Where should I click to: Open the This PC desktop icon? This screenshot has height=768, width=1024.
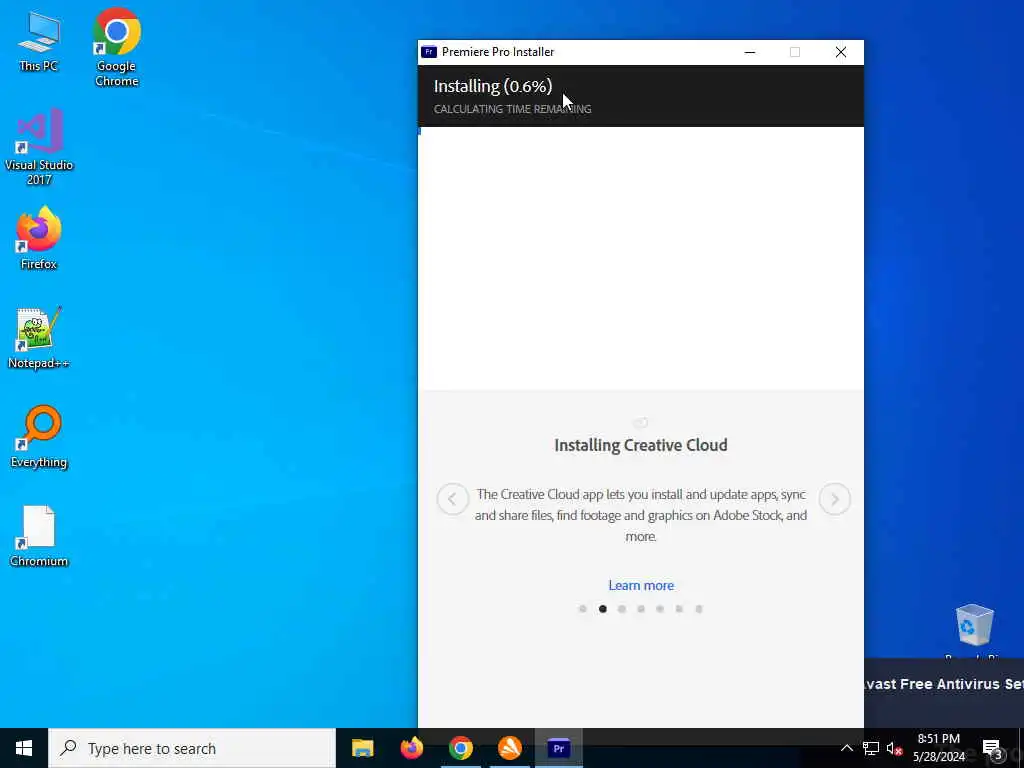[x=39, y=41]
